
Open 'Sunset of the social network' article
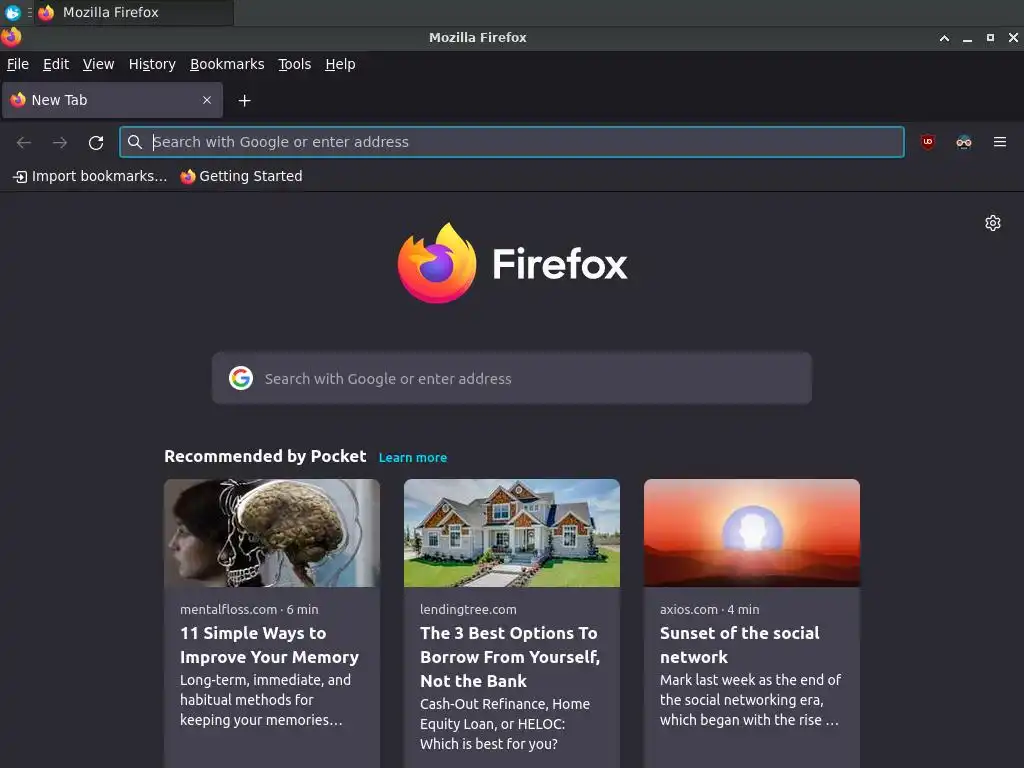(x=740, y=645)
